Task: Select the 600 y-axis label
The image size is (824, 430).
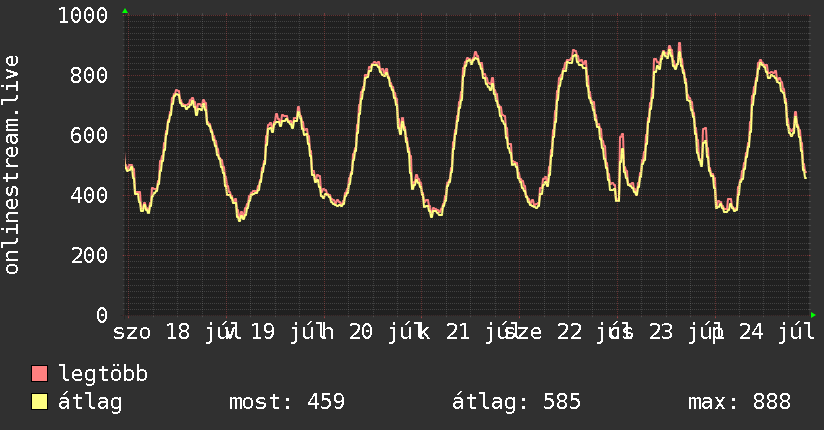Action: pos(89,135)
